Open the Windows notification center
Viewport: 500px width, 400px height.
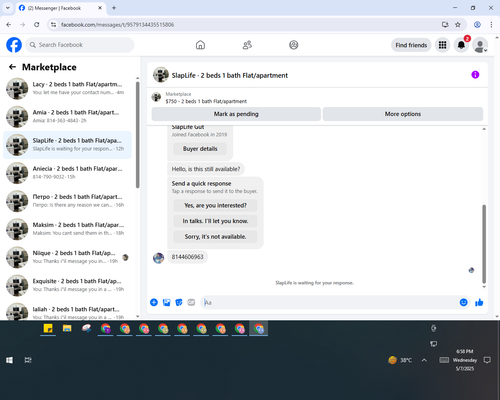pos(487,360)
